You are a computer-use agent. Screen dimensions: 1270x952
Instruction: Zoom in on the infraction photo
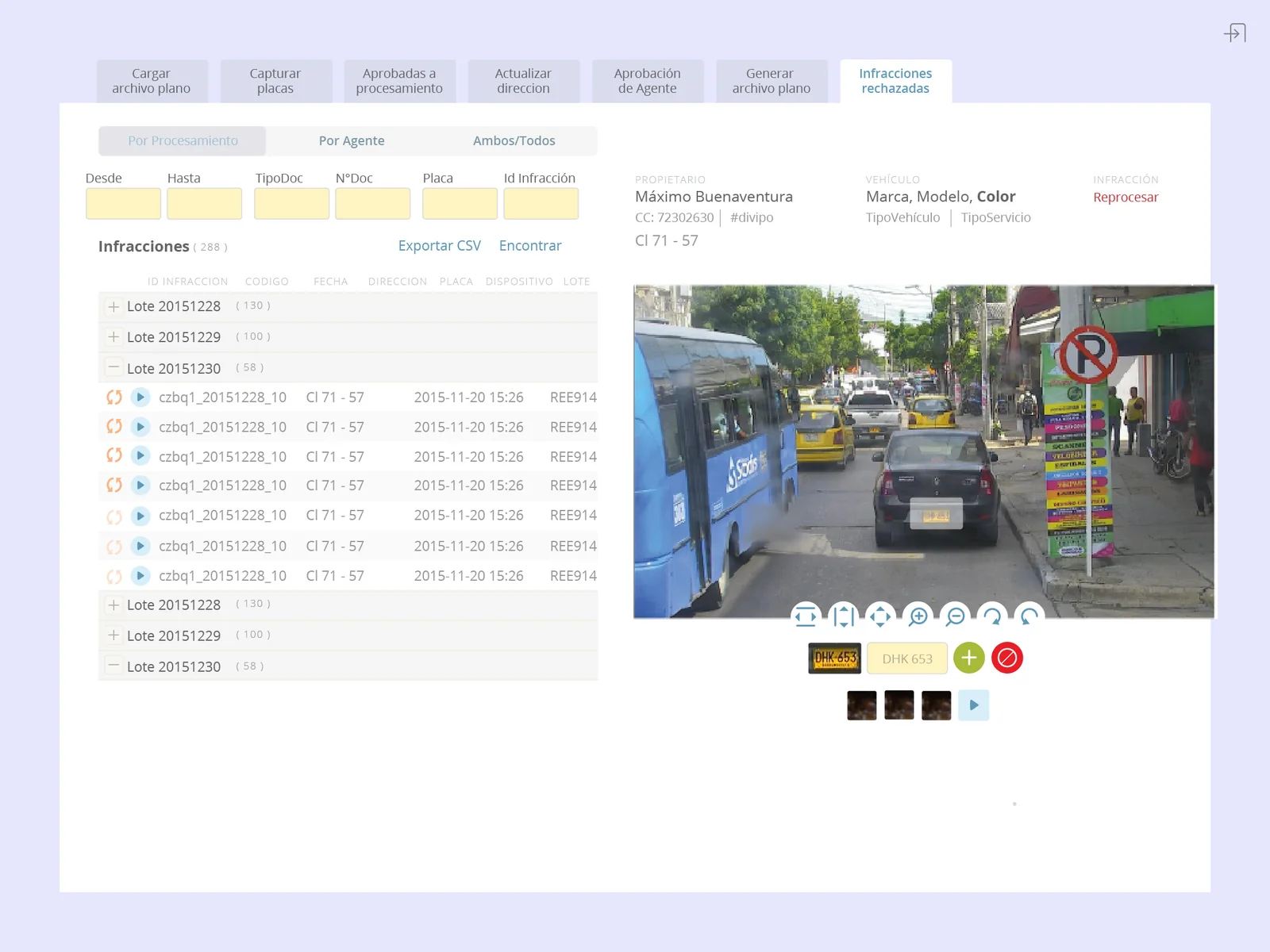918,616
